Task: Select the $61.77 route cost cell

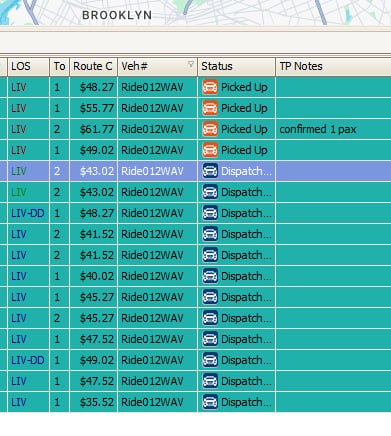Action: click(93, 129)
